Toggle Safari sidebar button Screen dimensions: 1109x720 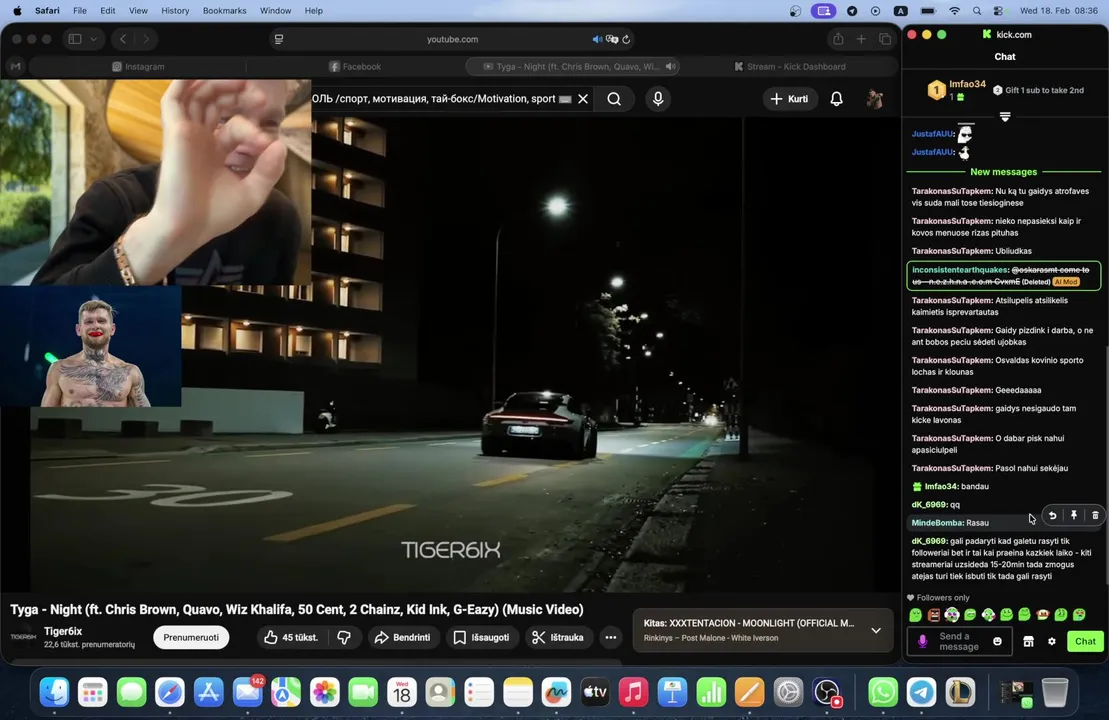coord(75,39)
